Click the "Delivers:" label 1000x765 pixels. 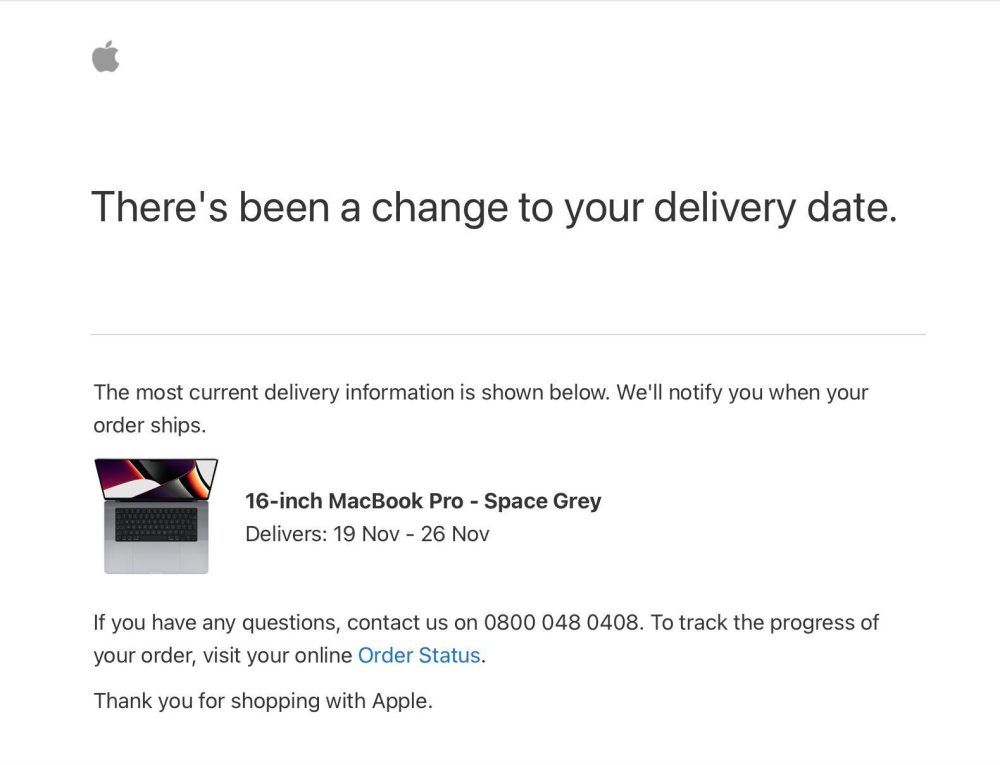point(286,534)
